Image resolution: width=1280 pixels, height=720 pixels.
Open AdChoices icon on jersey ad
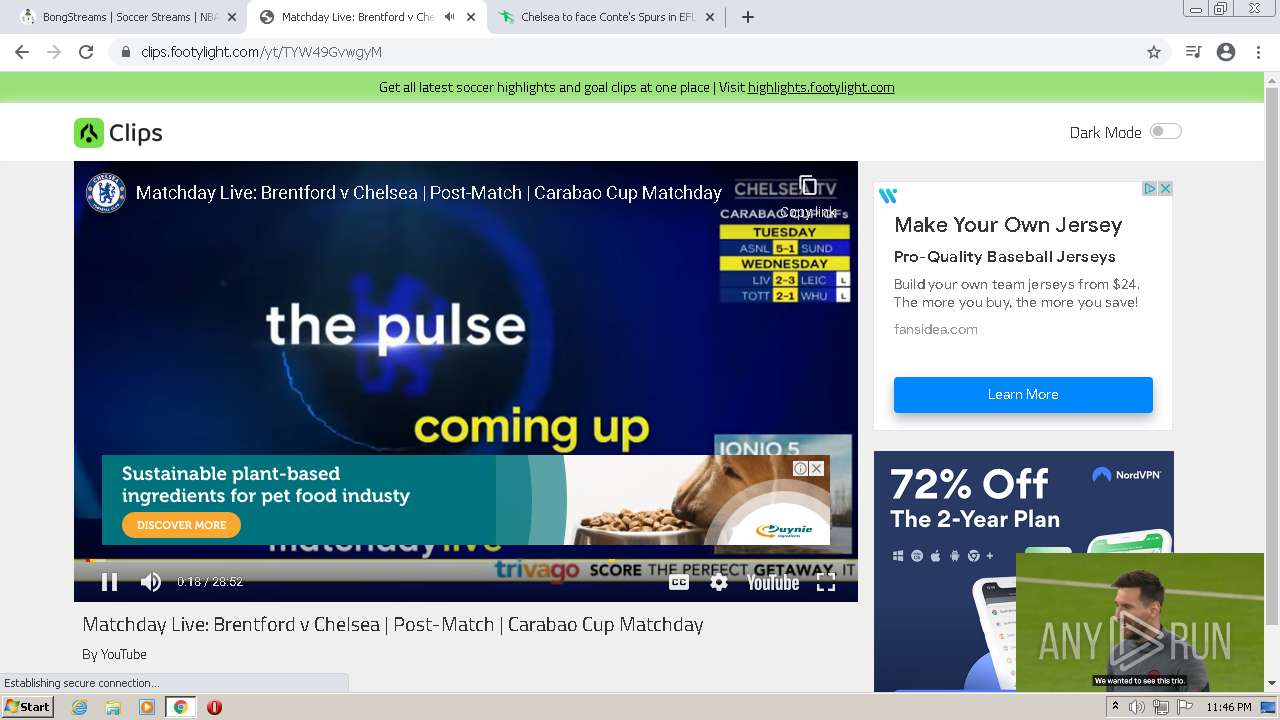point(1150,188)
